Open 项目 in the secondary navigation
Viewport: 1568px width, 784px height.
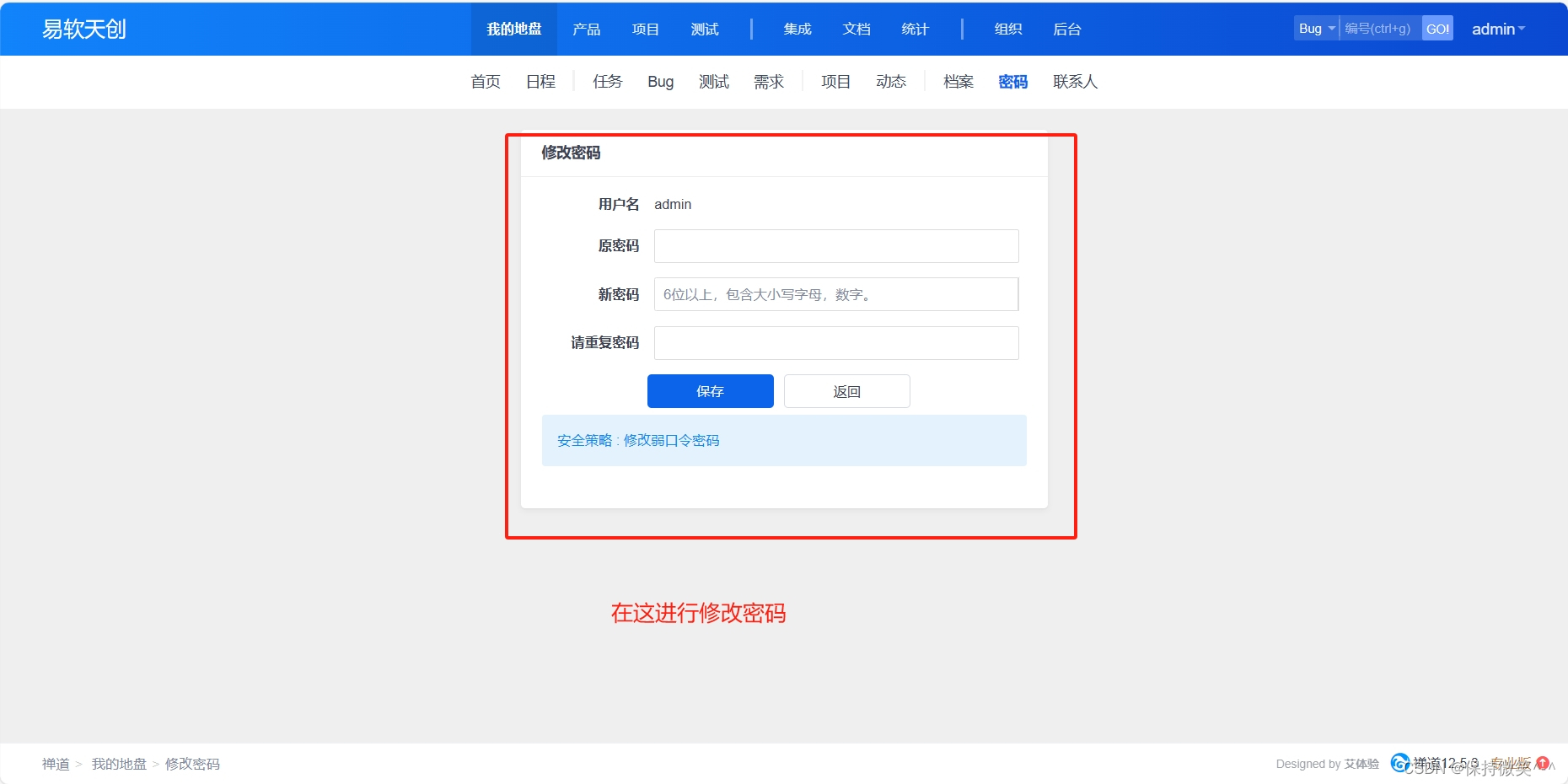pos(835,82)
